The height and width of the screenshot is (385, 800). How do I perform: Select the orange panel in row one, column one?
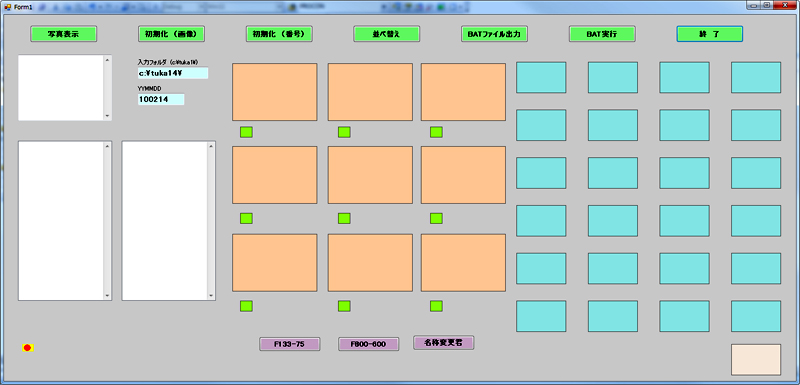[x=274, y=92]
